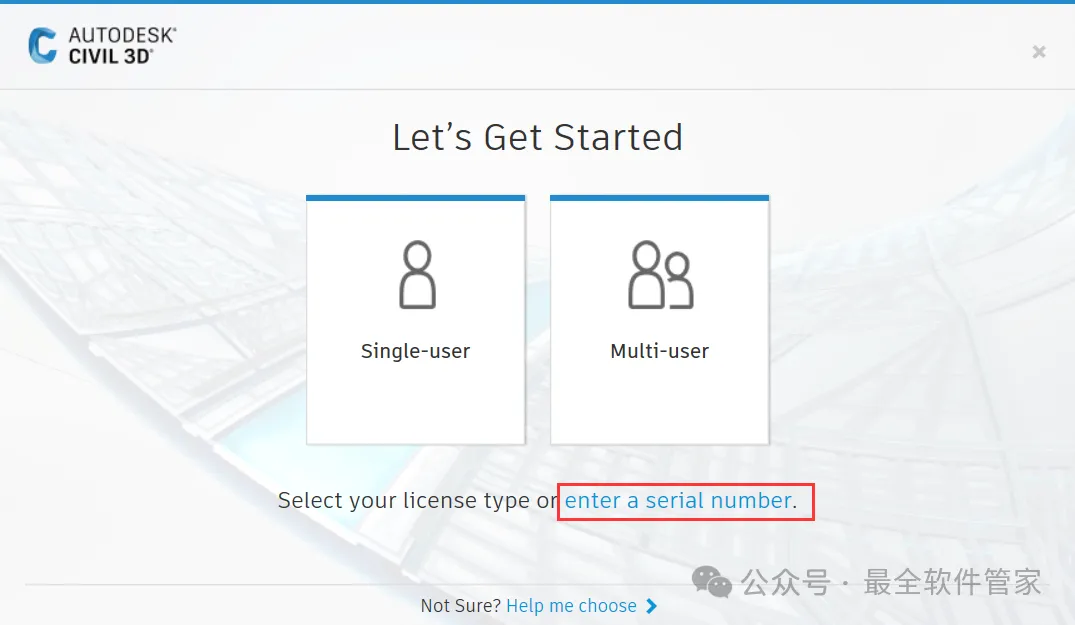Choose the Single-user license card
Screen dimensions: 1075x625
point(415,320)
